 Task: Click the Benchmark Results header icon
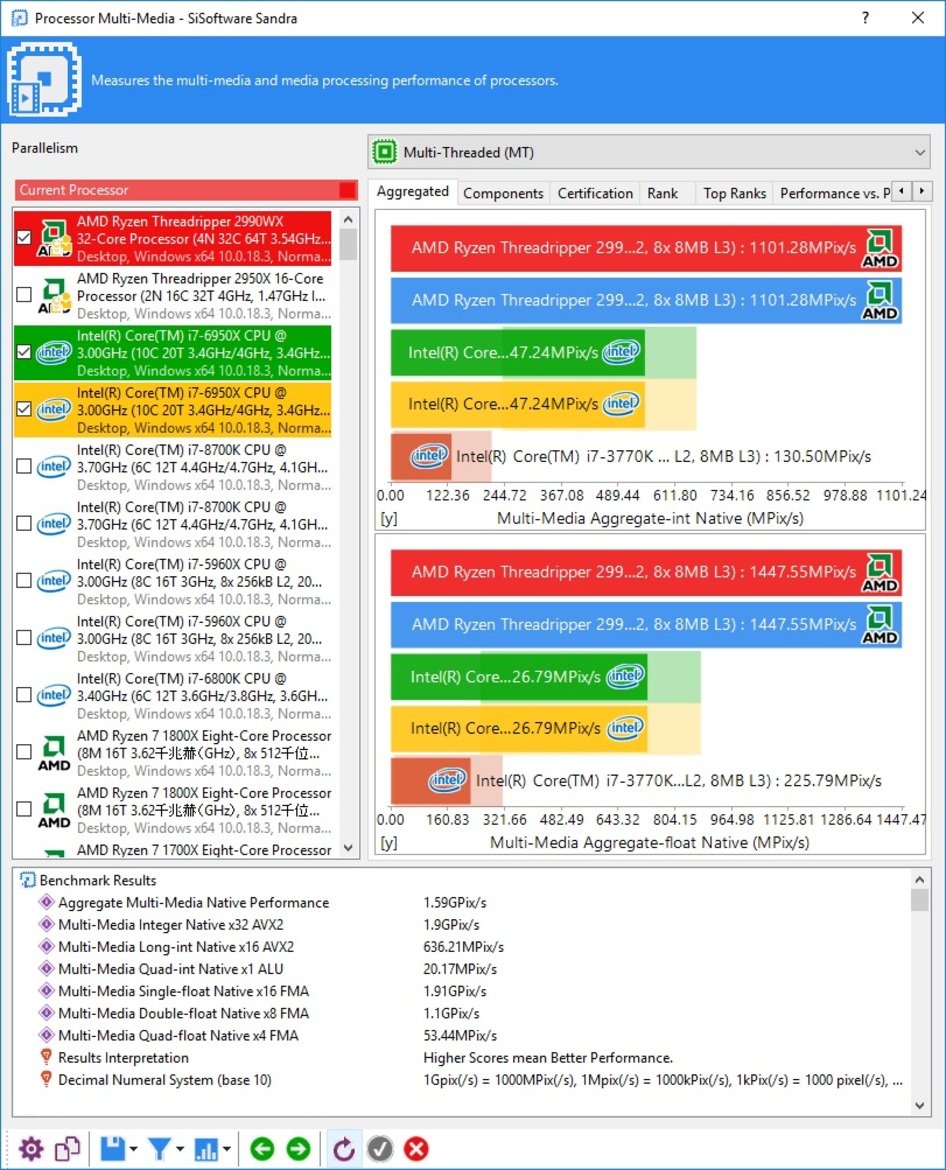[x=28, y=880]
